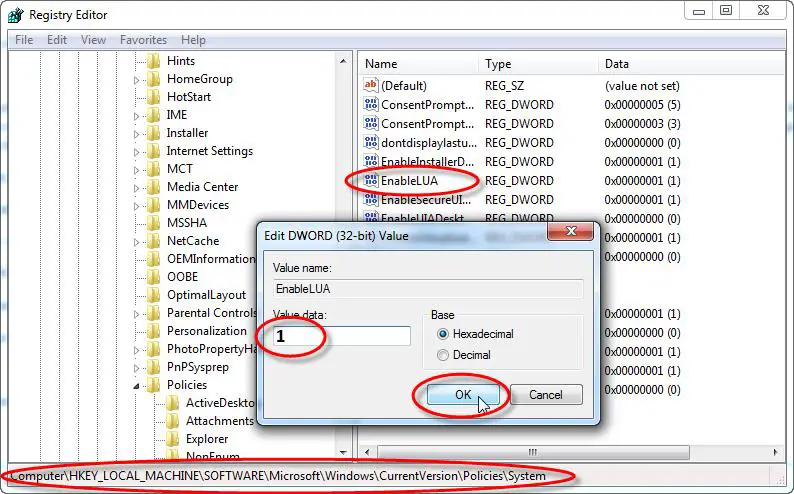Expand the Installer tree node
The image size is (794, 494).
point(136,134)
